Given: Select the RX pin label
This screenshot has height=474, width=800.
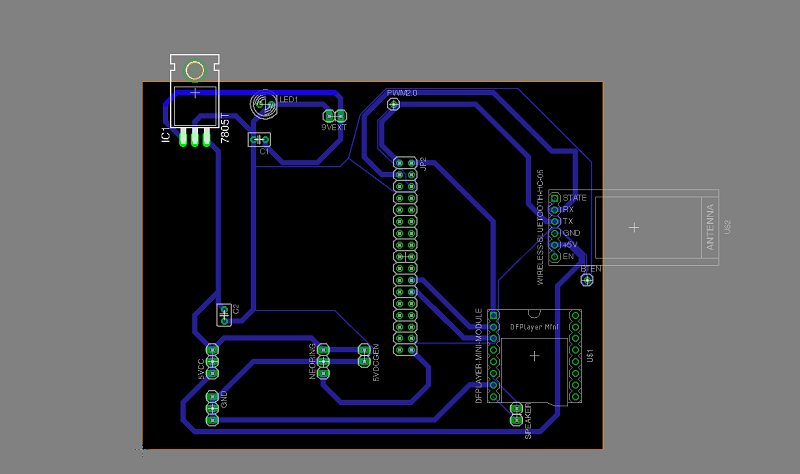Looking at the screenshot, I should (x=568, y=210).
